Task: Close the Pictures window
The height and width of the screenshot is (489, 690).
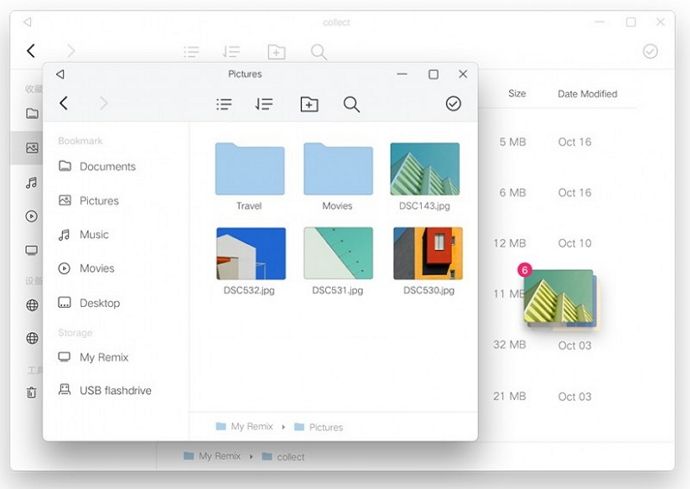Action: (463, 74)
